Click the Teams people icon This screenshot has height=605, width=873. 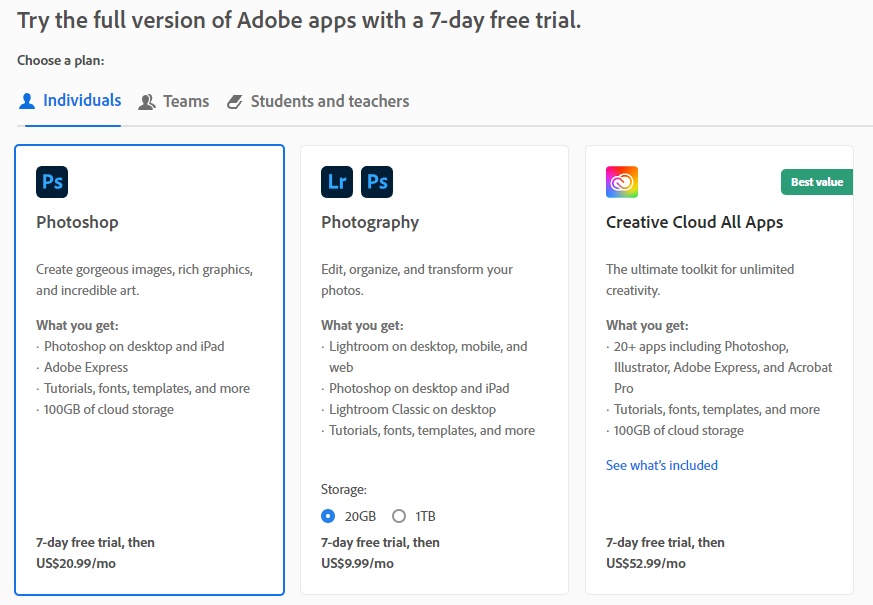coord(147,102)
